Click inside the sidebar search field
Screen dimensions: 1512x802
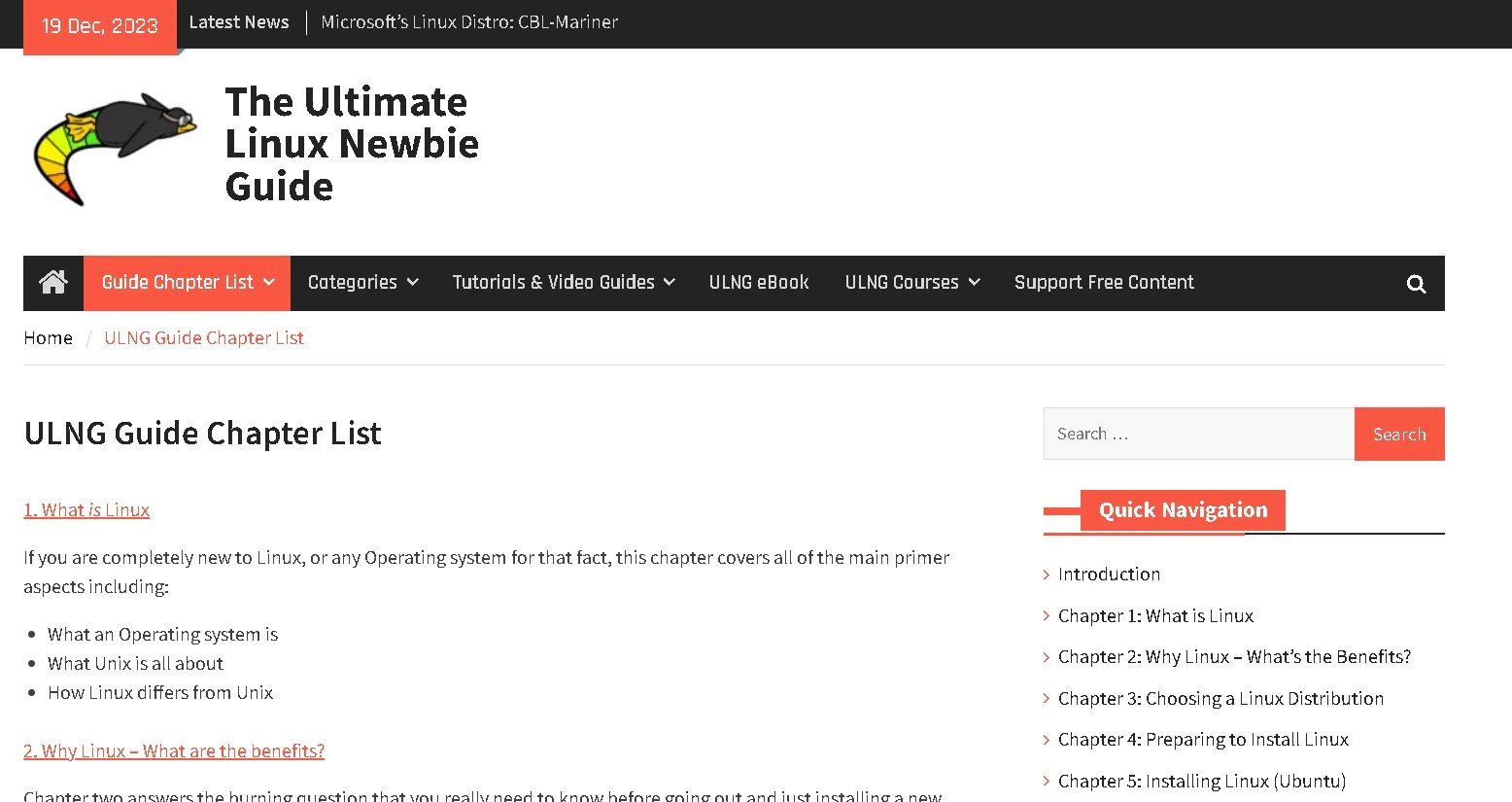(1198, 434)
